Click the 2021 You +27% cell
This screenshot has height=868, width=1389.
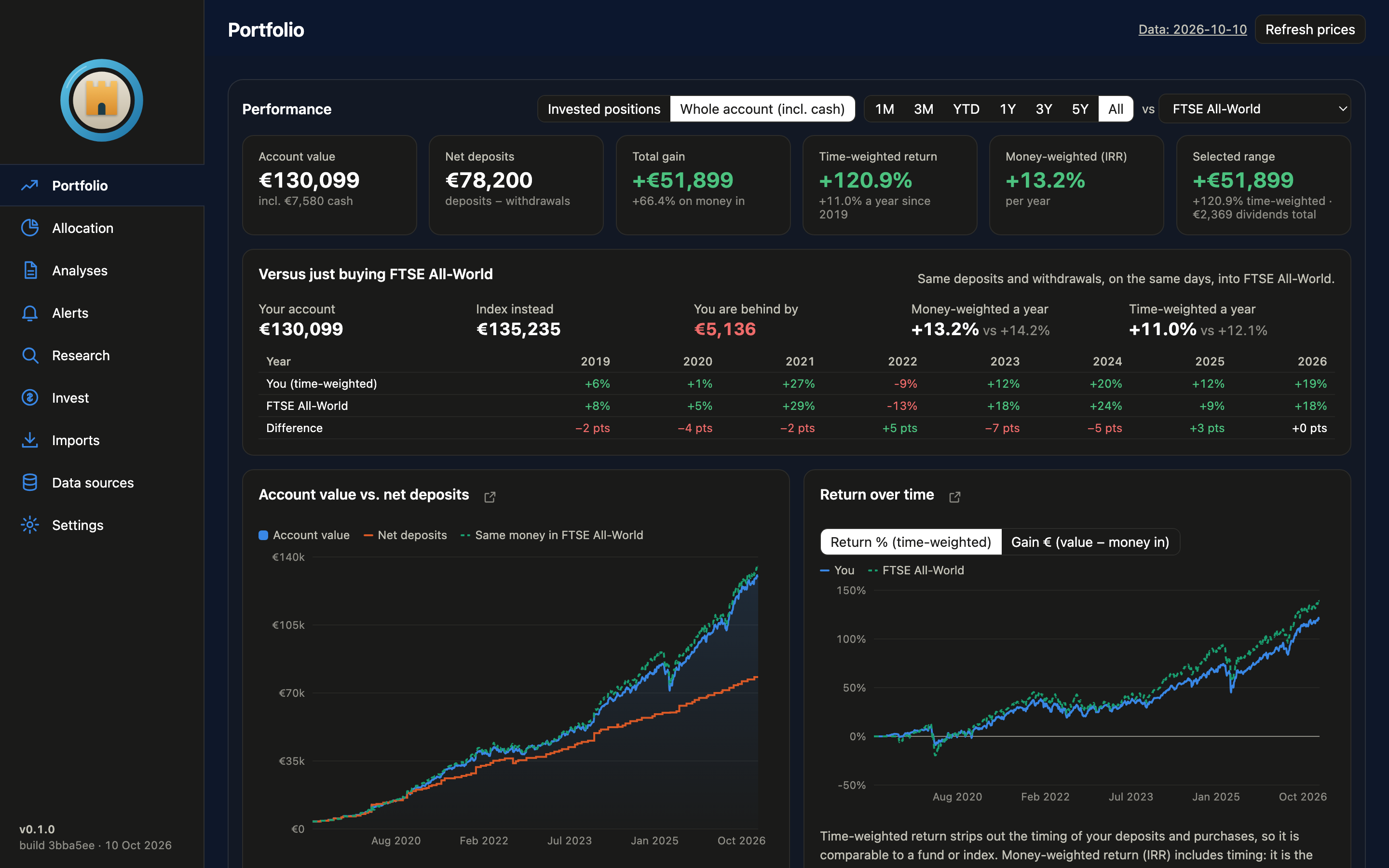[x=798, y=383]
